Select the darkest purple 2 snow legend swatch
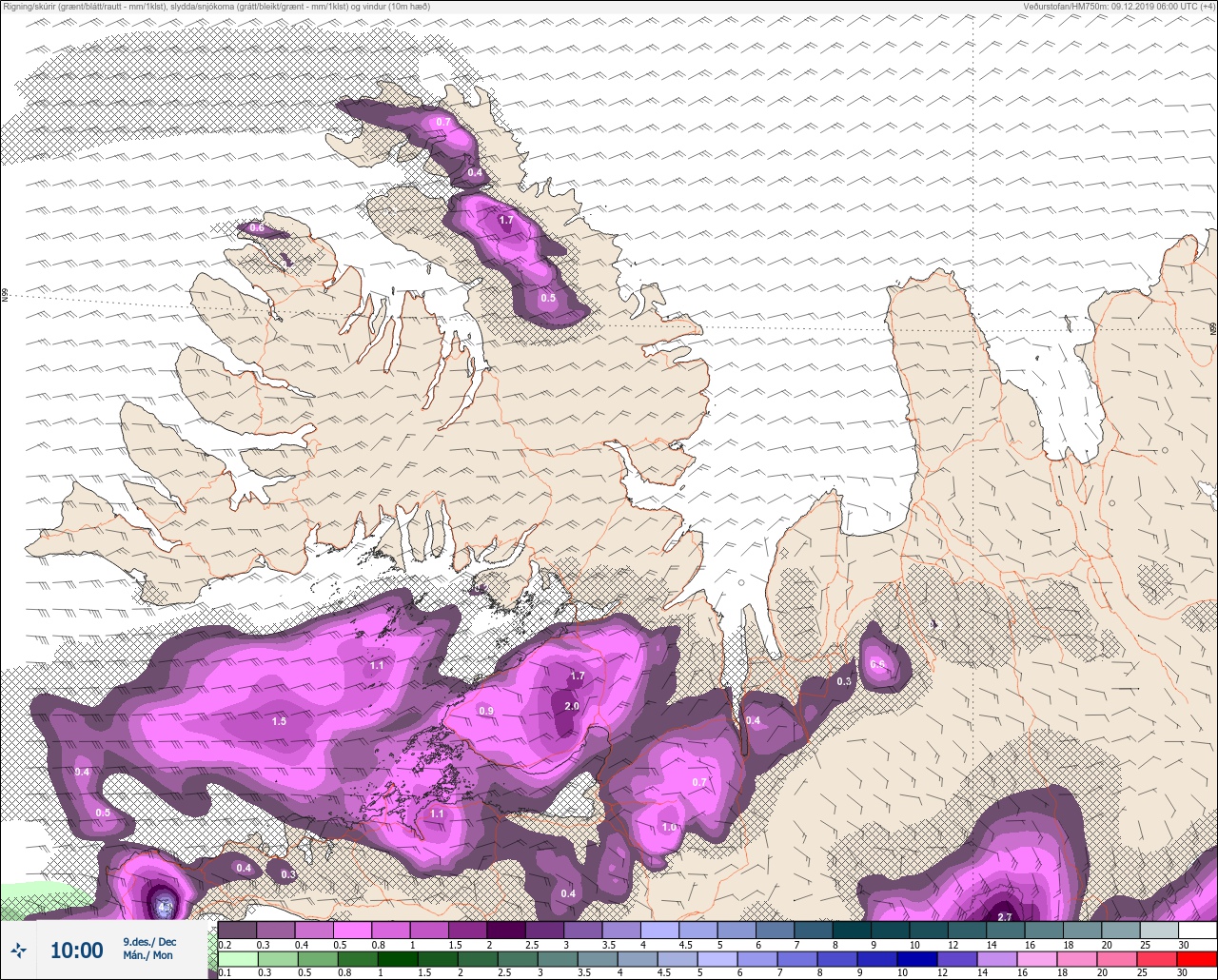Viewport: 1218px width, 980px height. point(505,931)
